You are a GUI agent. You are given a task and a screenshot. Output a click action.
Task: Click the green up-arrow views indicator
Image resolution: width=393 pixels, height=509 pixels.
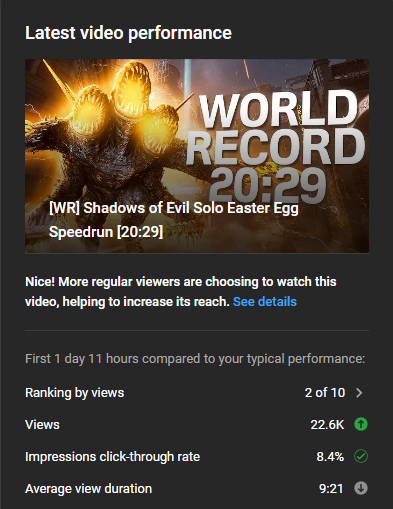tap(361, 424)
